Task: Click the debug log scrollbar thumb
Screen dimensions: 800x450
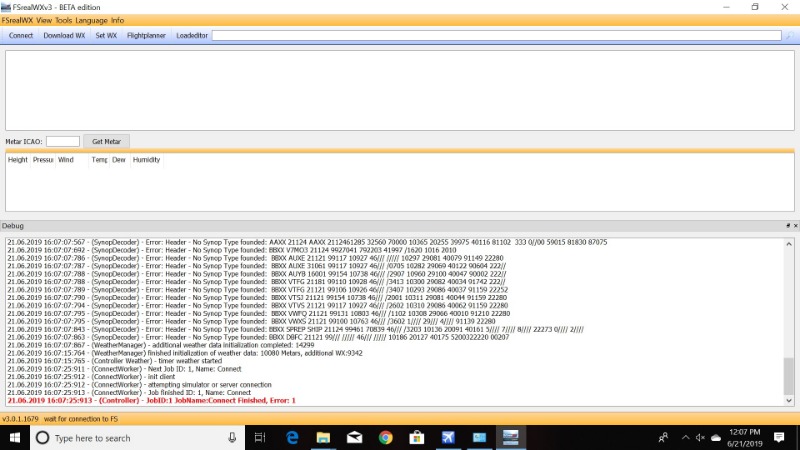Action: (x=789, y=376)
